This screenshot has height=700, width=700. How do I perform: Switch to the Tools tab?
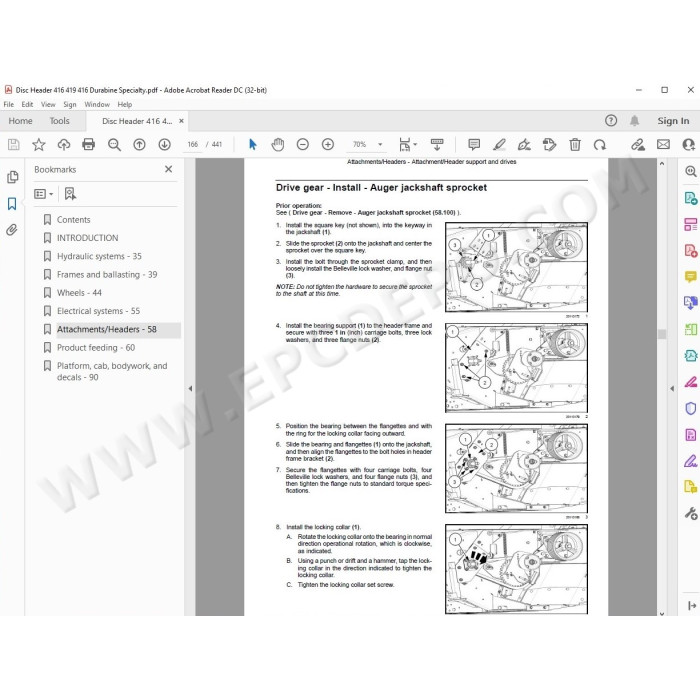[x=59, y=121]
